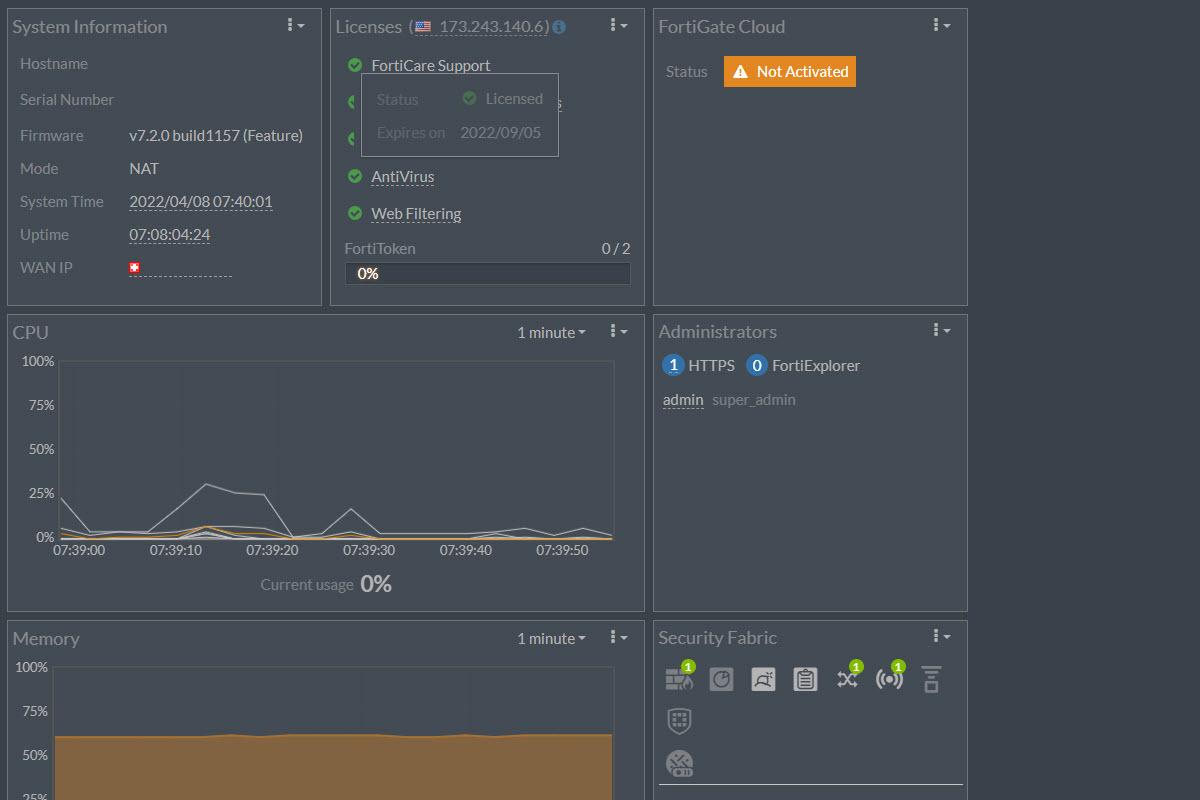This screenshot has height=800, width=1200.
Task: Click the firmware version v7.2.0 build1157 text
Action: coord(216,136)
